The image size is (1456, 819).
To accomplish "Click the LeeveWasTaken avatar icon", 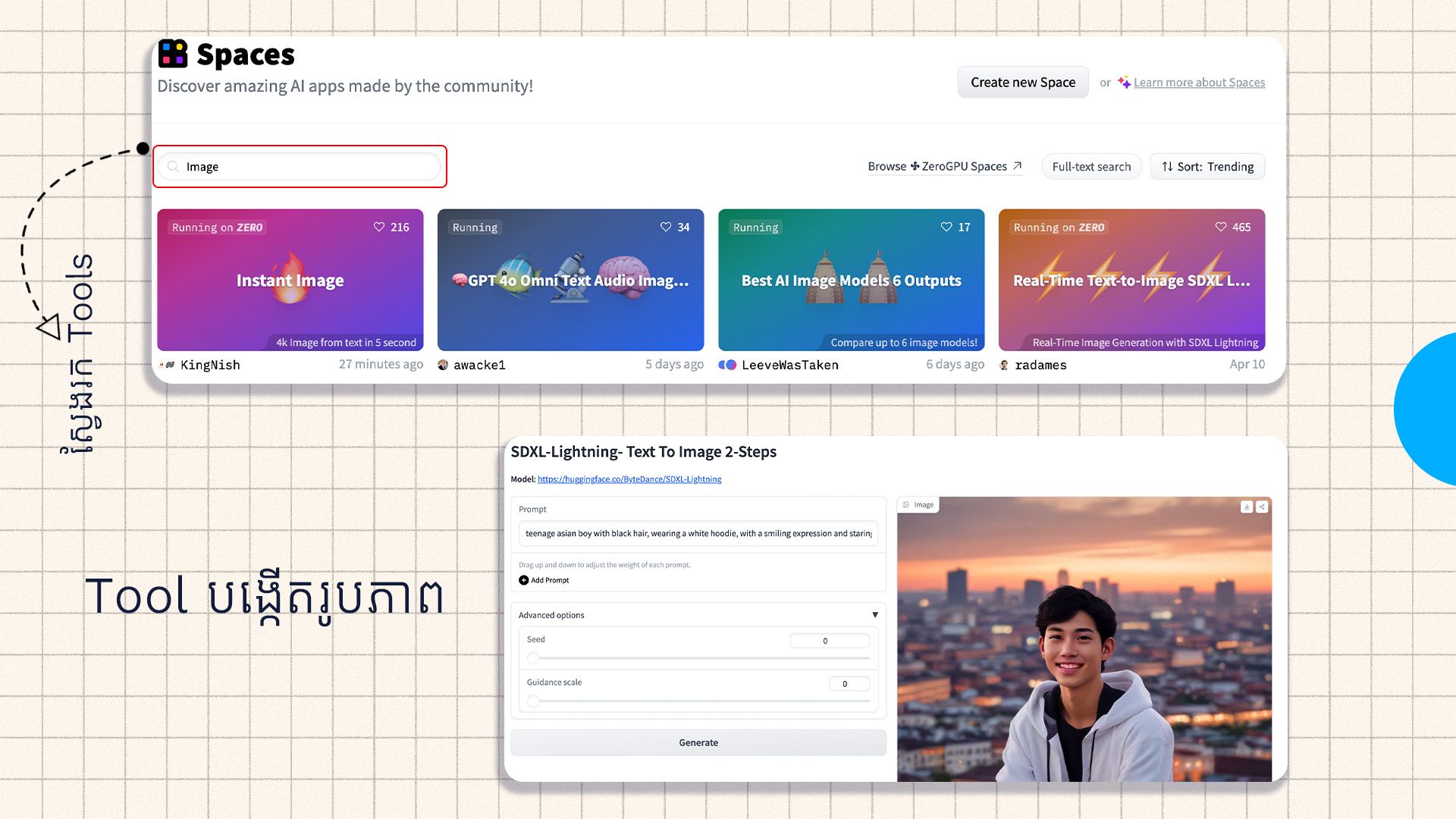I will click(x=727, y=365).
